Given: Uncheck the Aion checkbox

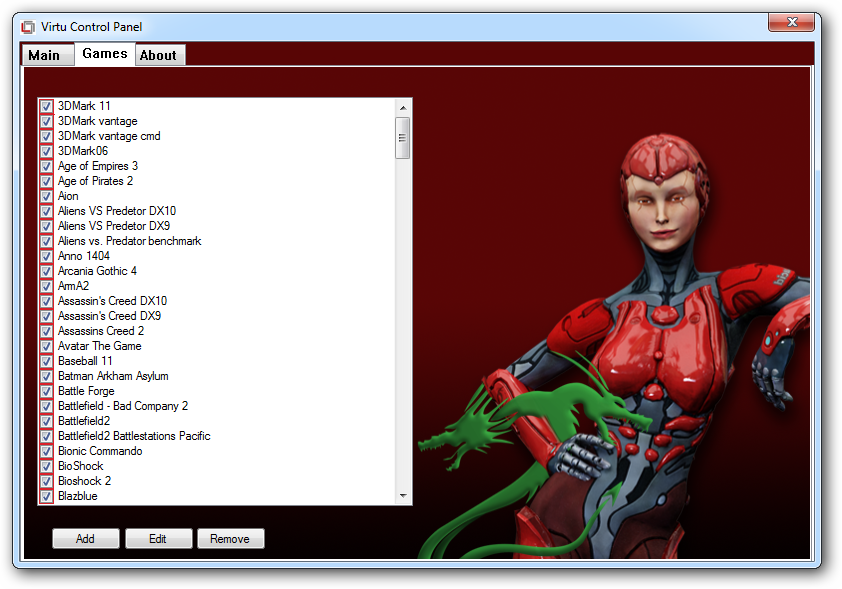Looking at the screenshot, I should click(47, 196).
